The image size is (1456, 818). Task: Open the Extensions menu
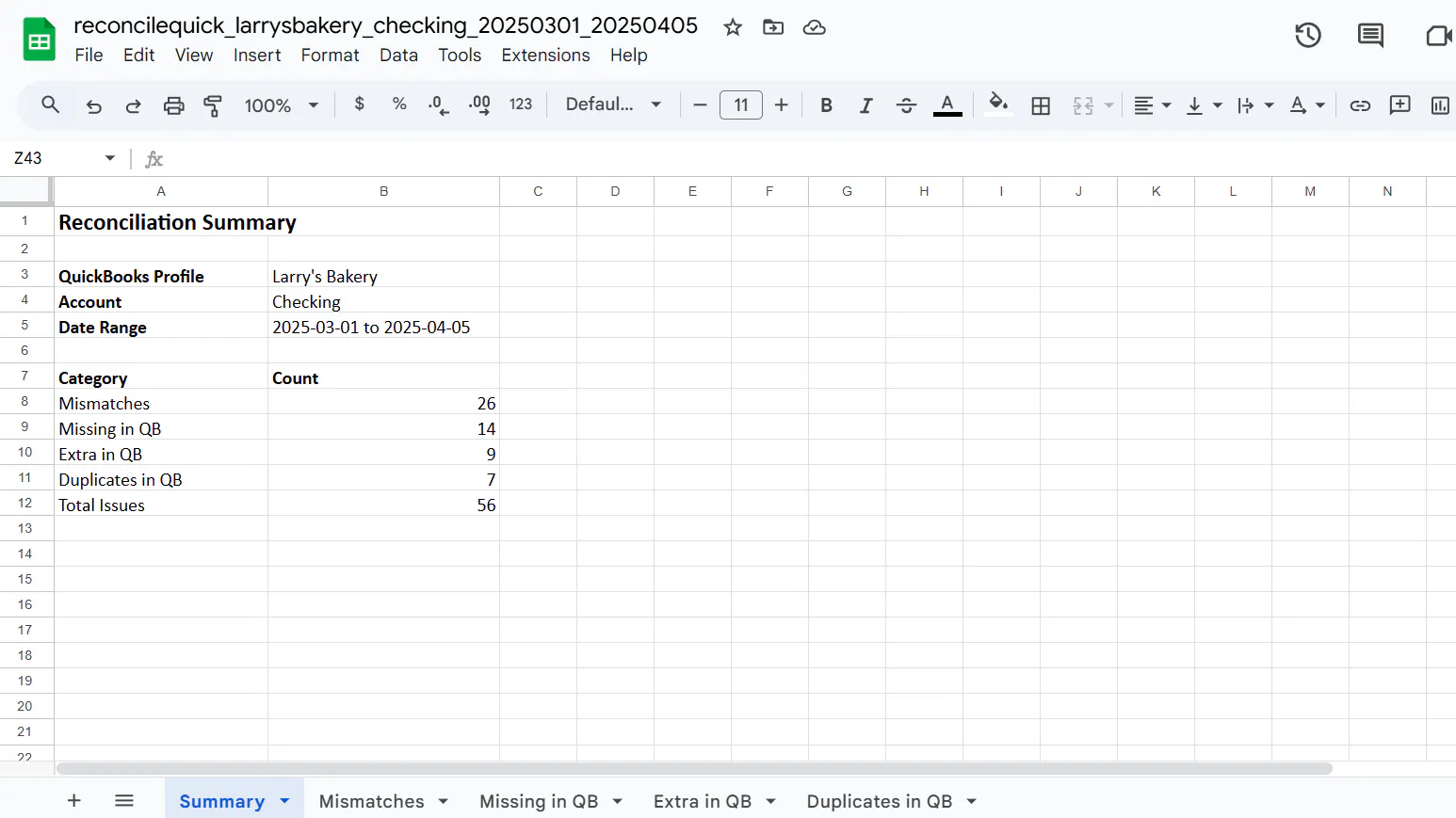[545, 56]
